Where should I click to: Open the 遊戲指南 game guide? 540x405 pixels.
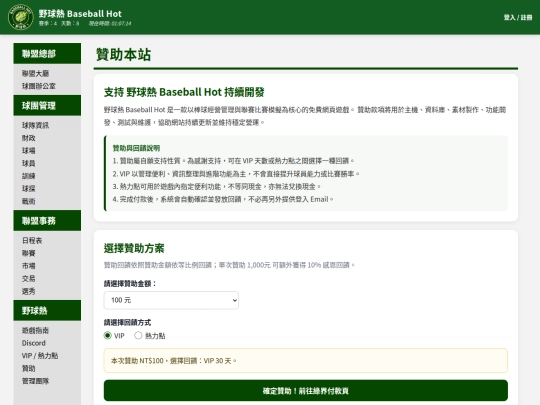pyautogui.click(x=35, y=331)
